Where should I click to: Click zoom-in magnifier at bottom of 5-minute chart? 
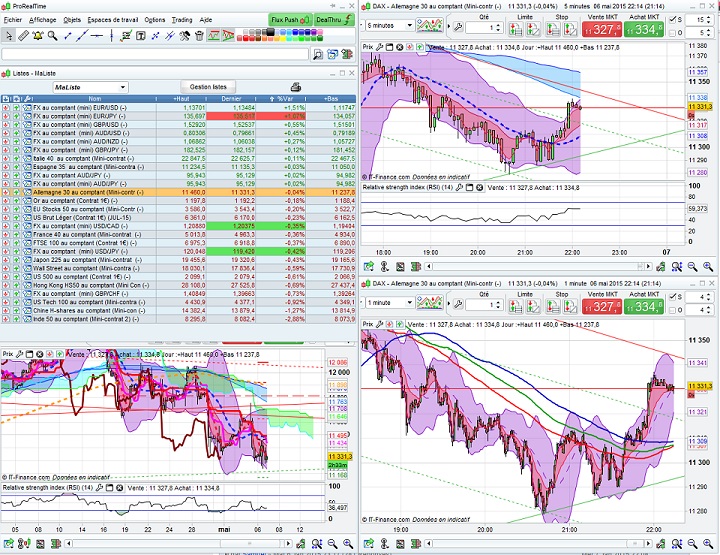click(708, 266)
